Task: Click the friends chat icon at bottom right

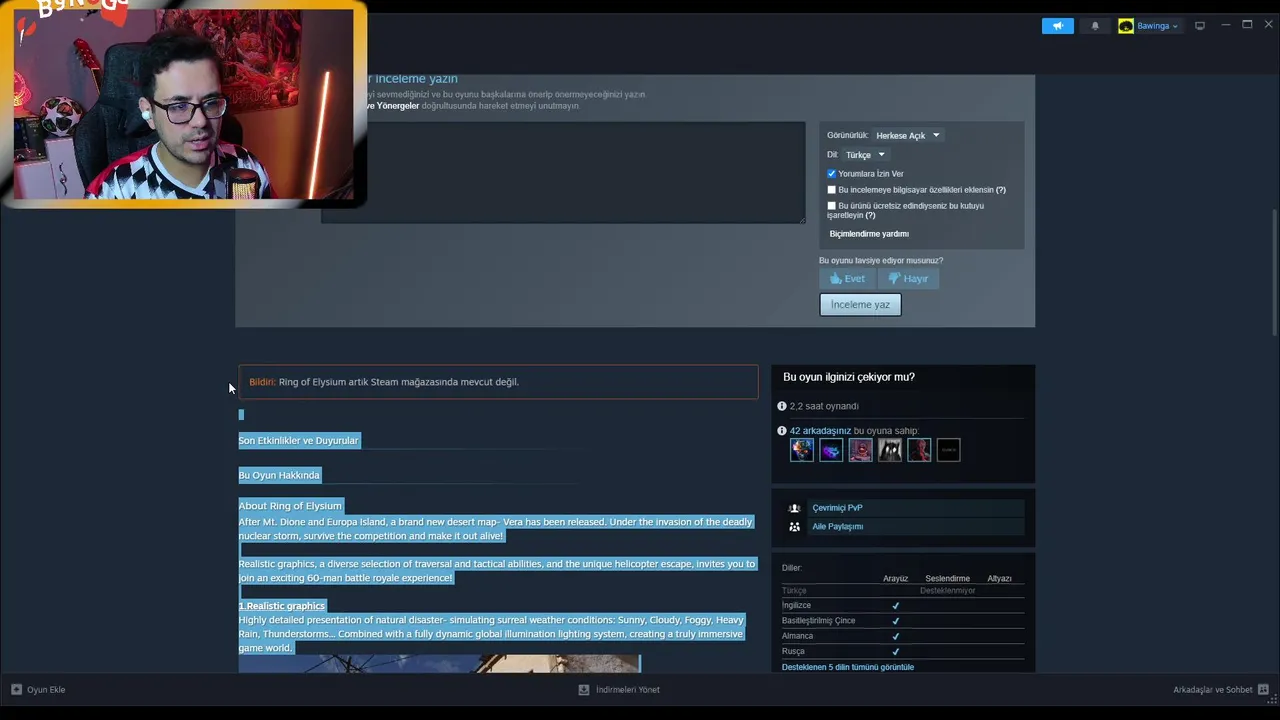Action: [x=1263, y=690]
